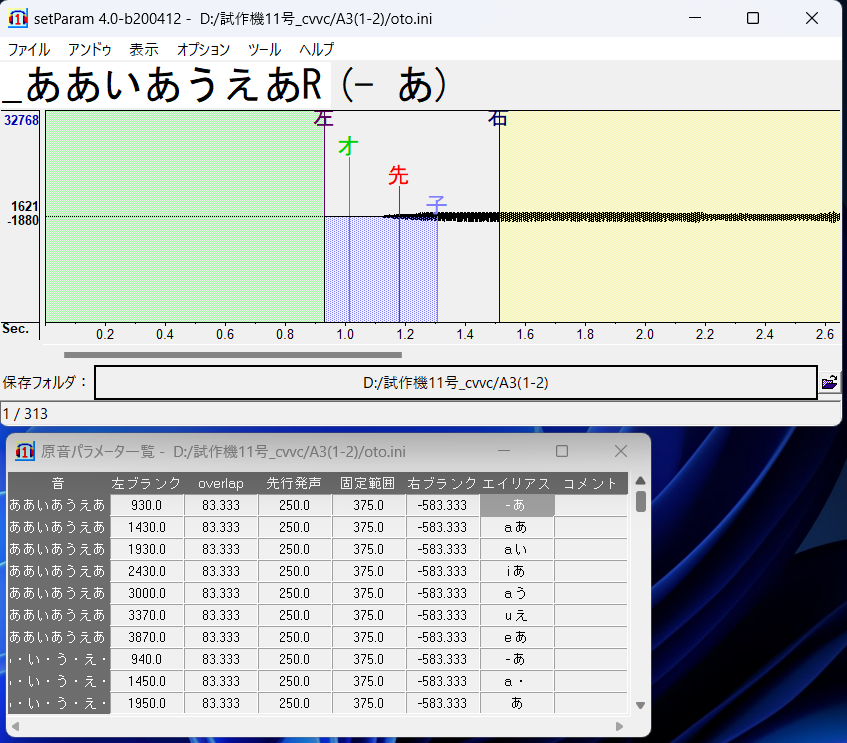Click the 固定範囲 column header

tap(368, 483)
